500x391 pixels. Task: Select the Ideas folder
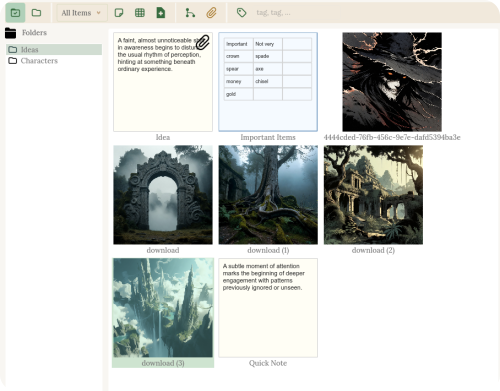(54, 50)
